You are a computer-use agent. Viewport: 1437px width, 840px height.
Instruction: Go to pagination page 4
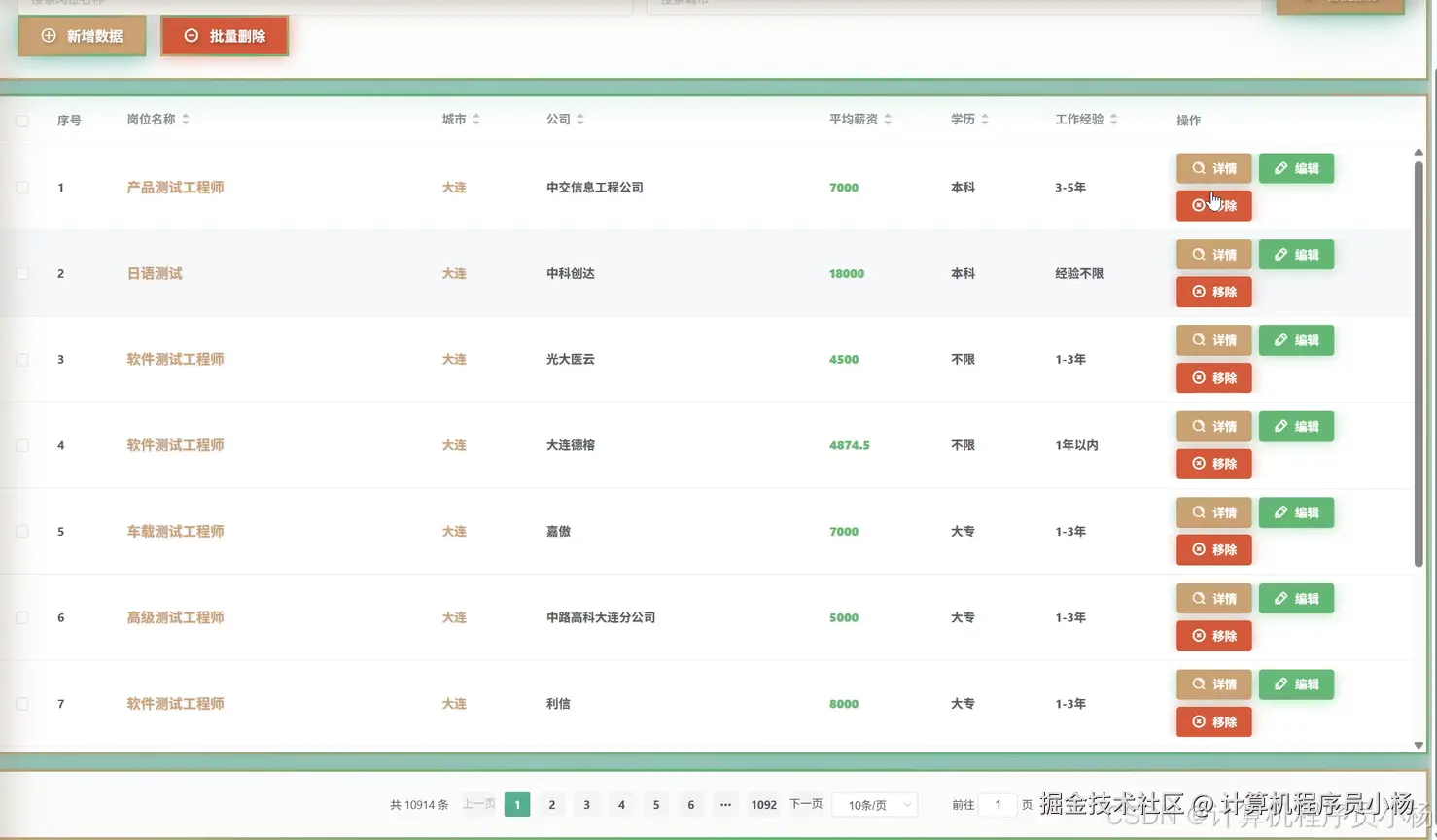(x=621, y=805)
